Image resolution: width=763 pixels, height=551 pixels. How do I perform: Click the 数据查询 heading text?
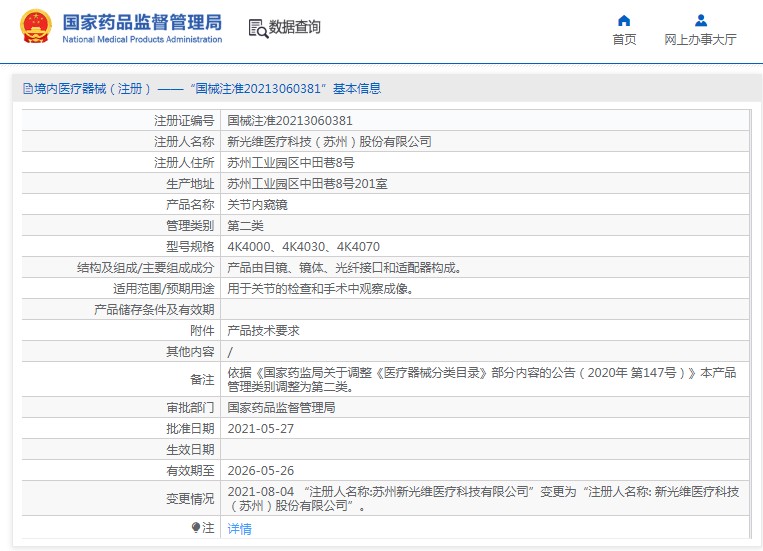click(294, 27)
